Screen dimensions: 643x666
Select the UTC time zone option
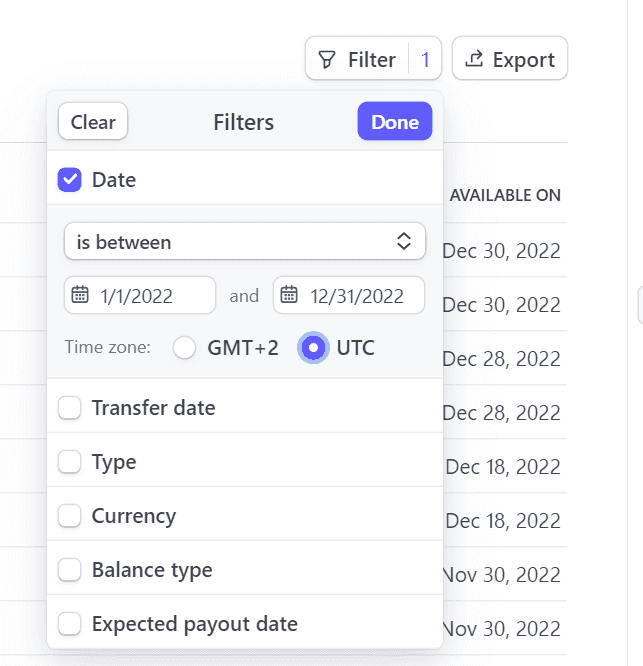313,348
